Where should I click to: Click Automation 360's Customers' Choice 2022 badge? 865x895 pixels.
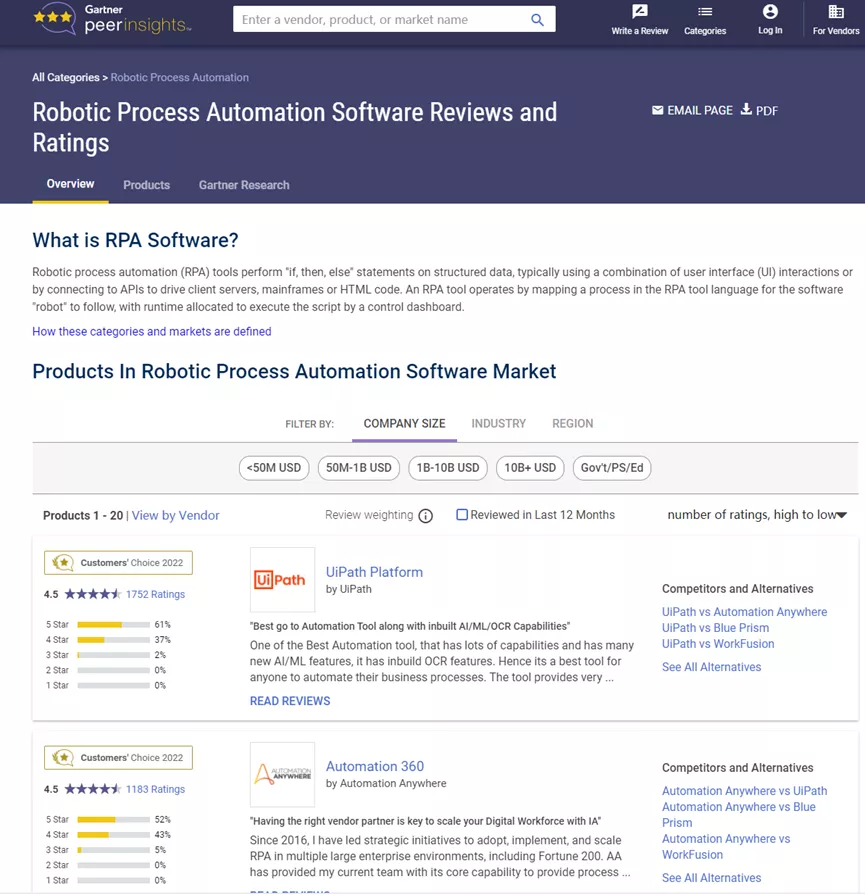point(118,758)
